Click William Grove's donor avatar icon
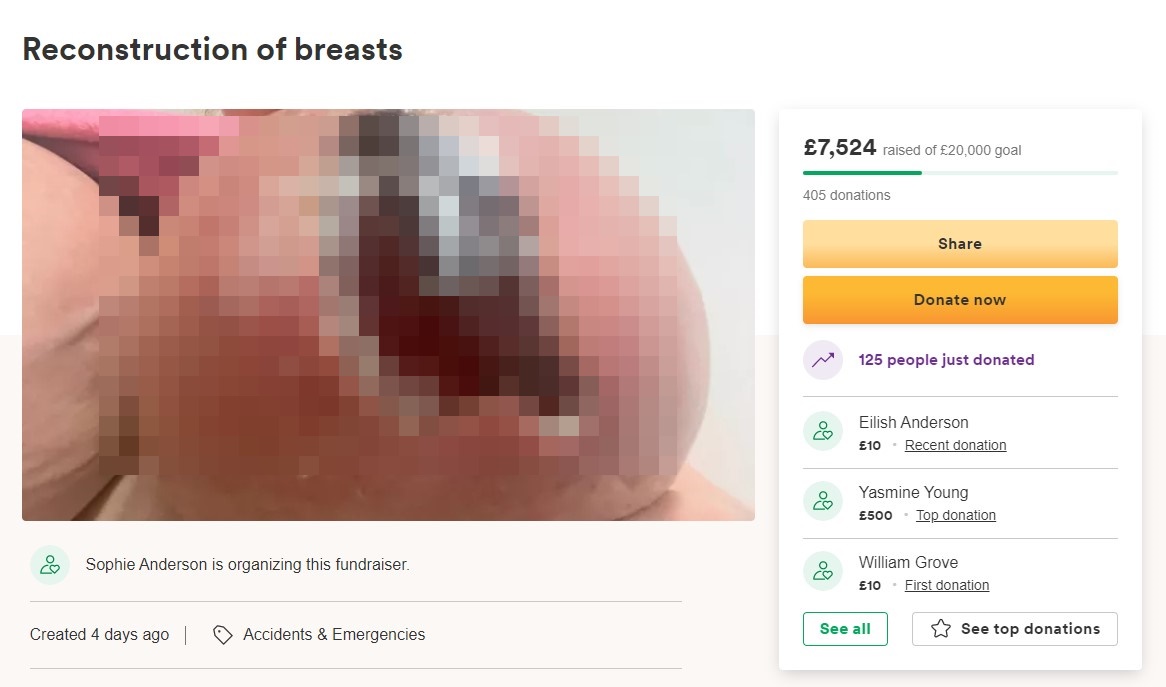The height and width of the screenshot is (687, 1166). pyautogui.click(x=823, y=571)
